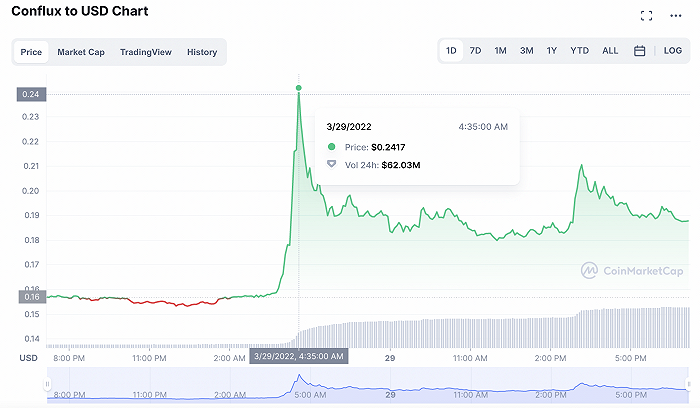The height and width of the screenshot is (408, 700).
Task: Open fullscreen chart view icon
Action: (646, 16)
